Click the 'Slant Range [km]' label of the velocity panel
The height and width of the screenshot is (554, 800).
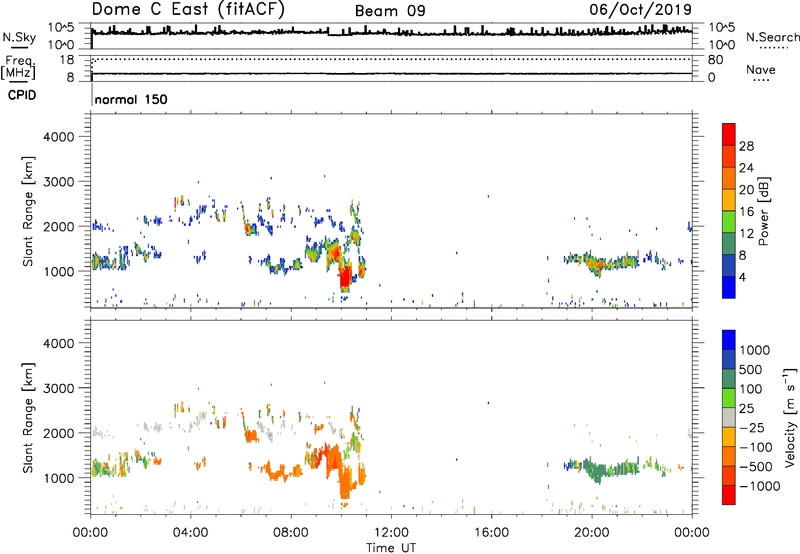[28, 417]
